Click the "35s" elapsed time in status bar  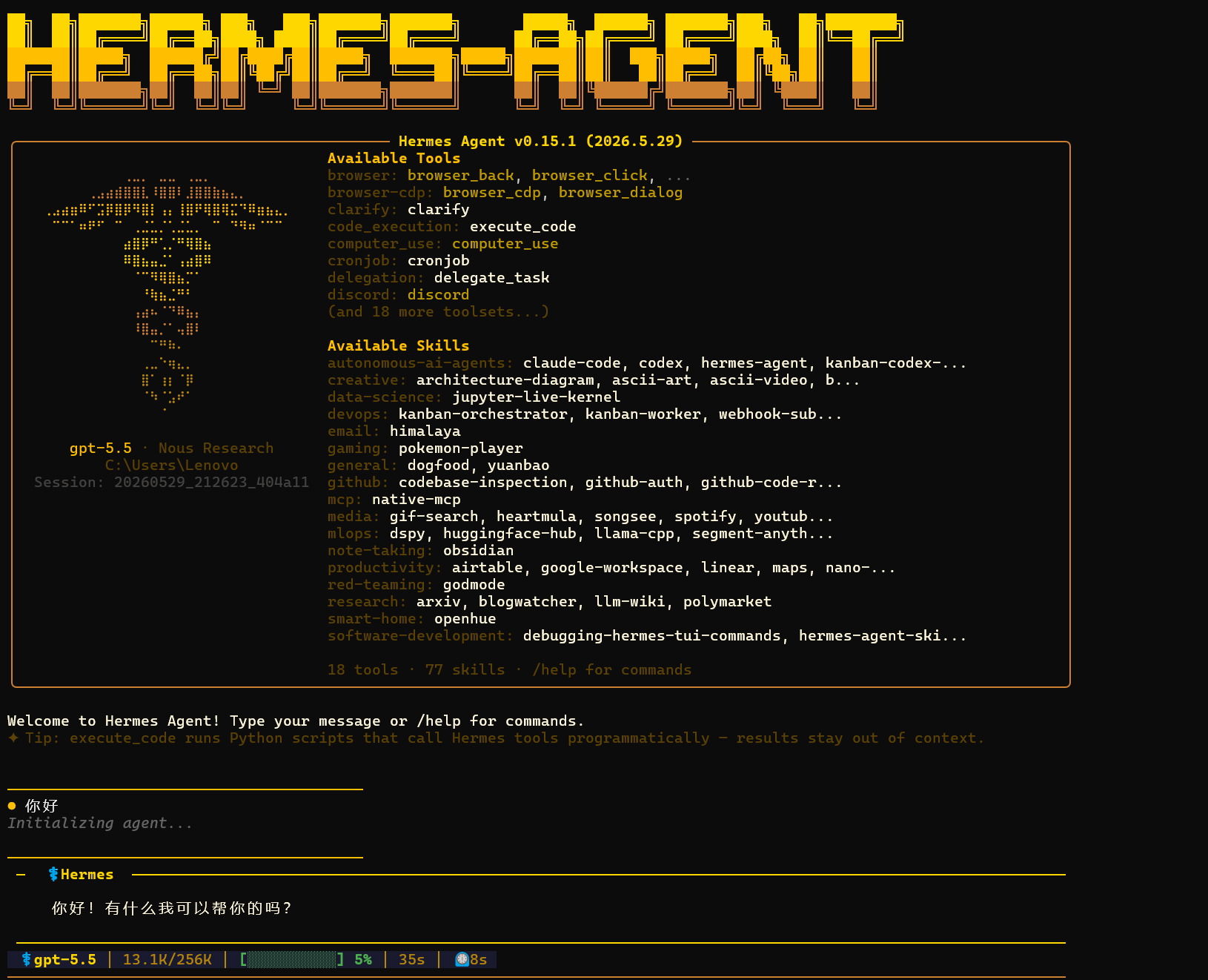(x=412, y=960)
